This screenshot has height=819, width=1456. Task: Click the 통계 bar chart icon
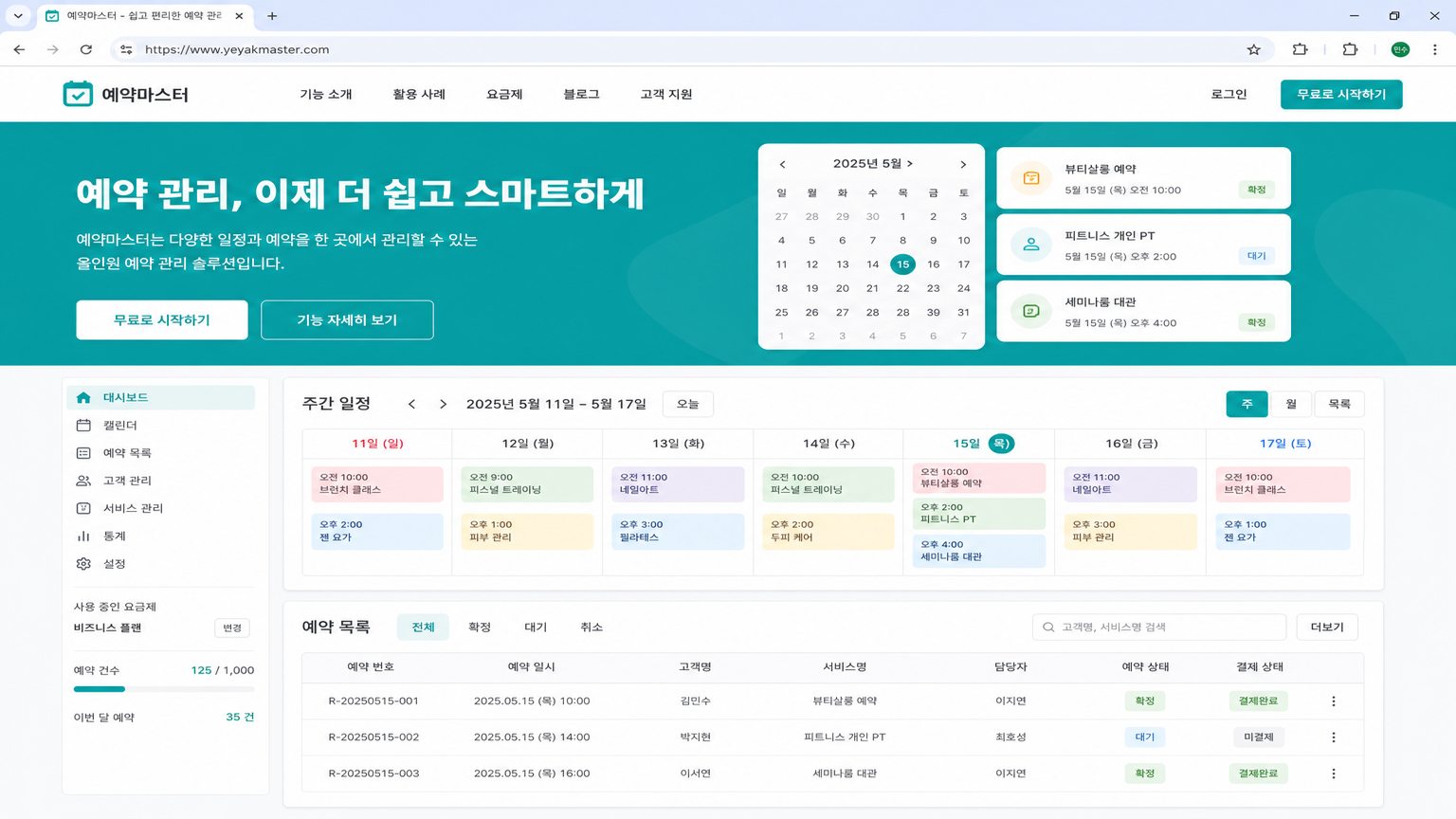pyautogui.click(x=83, y=536)
